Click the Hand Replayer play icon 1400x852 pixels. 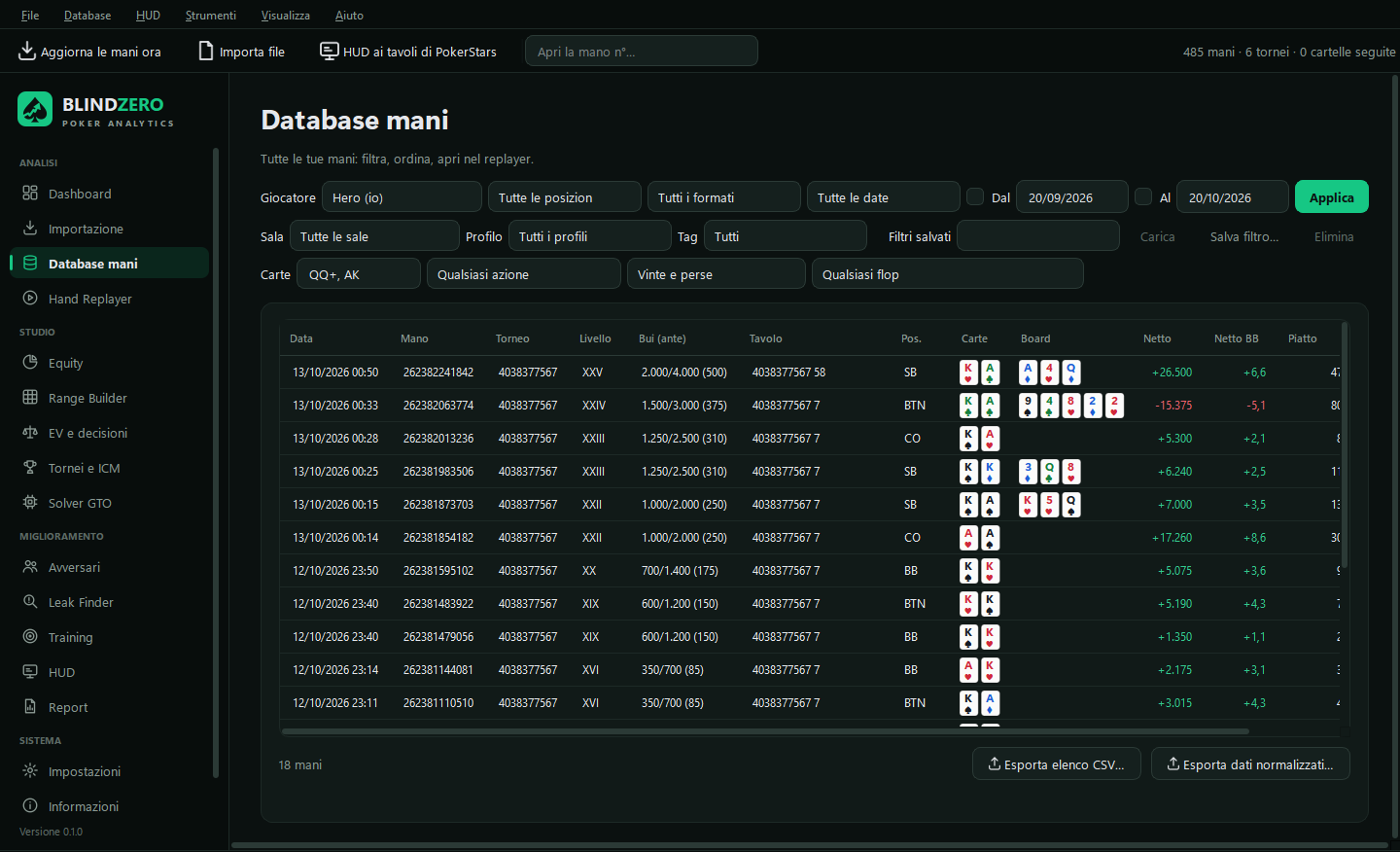(30, 299)
